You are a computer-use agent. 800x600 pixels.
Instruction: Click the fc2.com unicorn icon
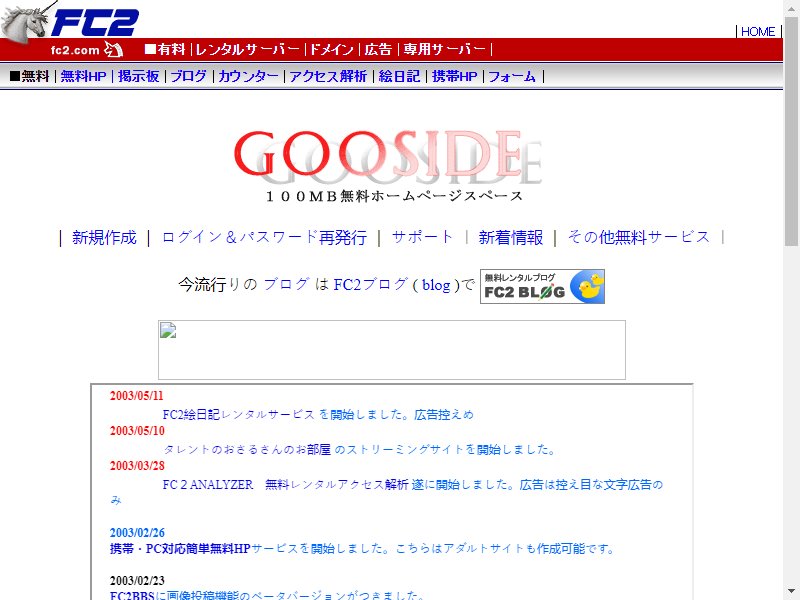[x=113, y=49]
